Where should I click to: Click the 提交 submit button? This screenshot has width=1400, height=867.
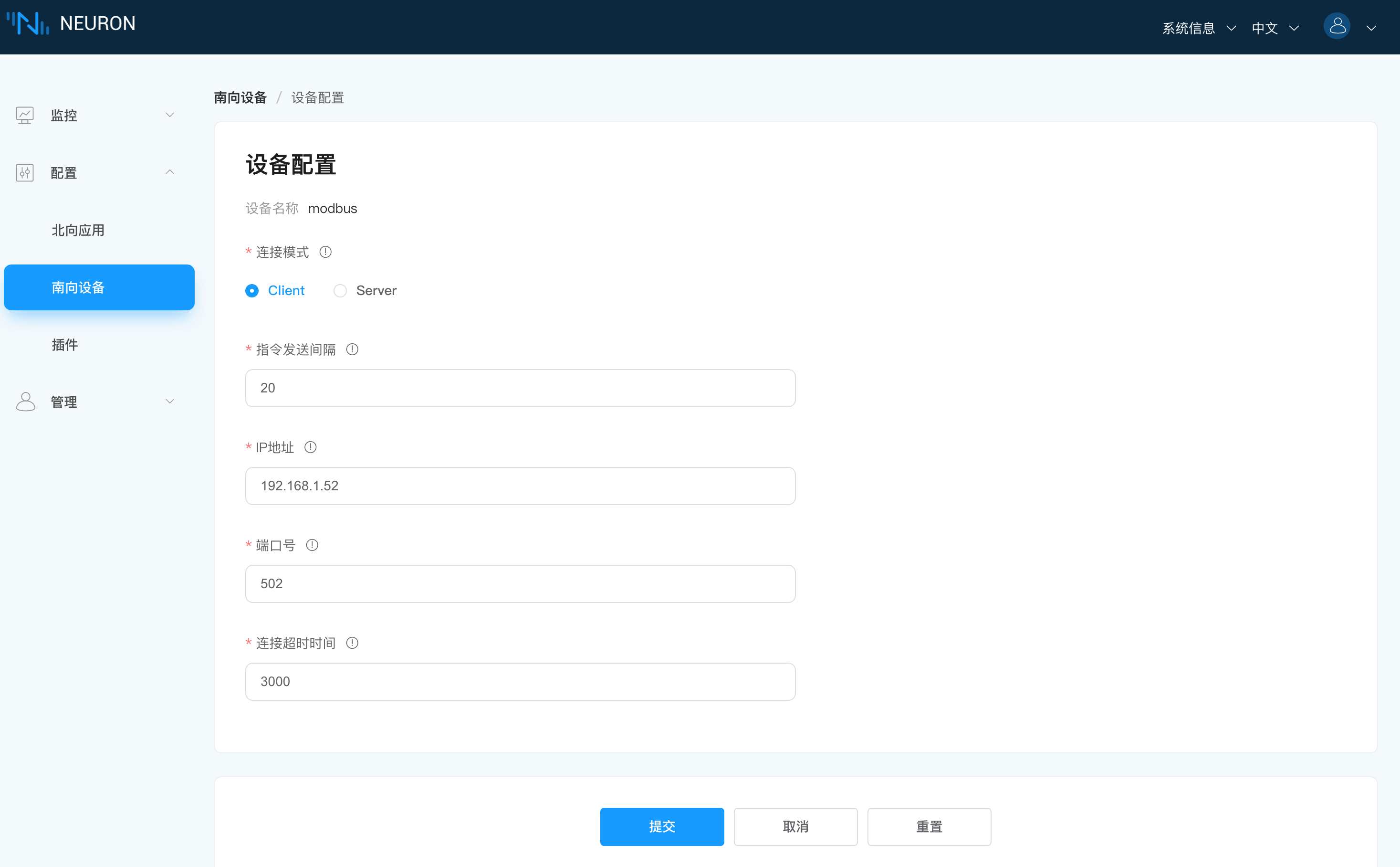click(x=662, y=826)
